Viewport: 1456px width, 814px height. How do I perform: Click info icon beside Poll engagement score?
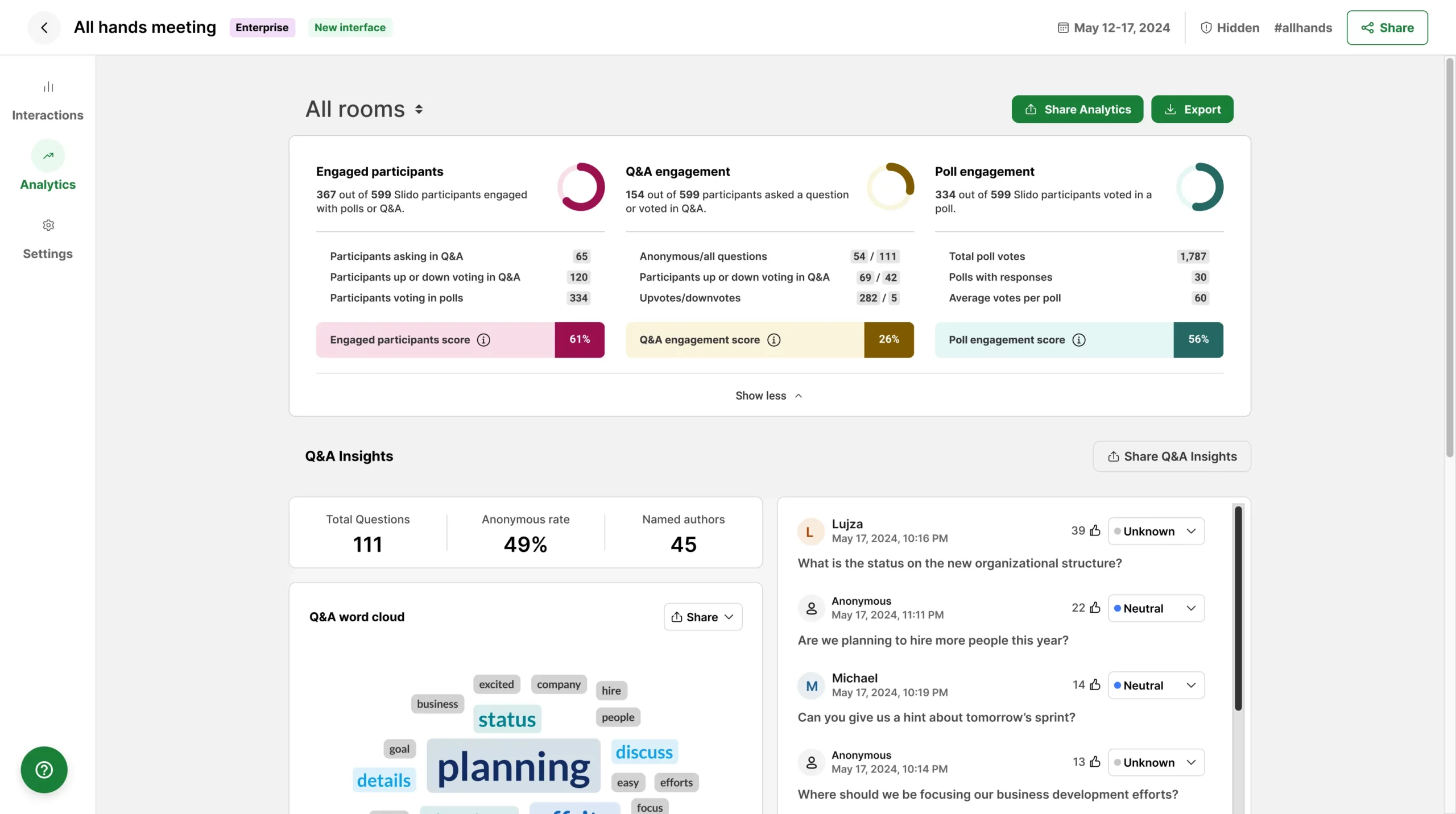[x=1079, y=340]
